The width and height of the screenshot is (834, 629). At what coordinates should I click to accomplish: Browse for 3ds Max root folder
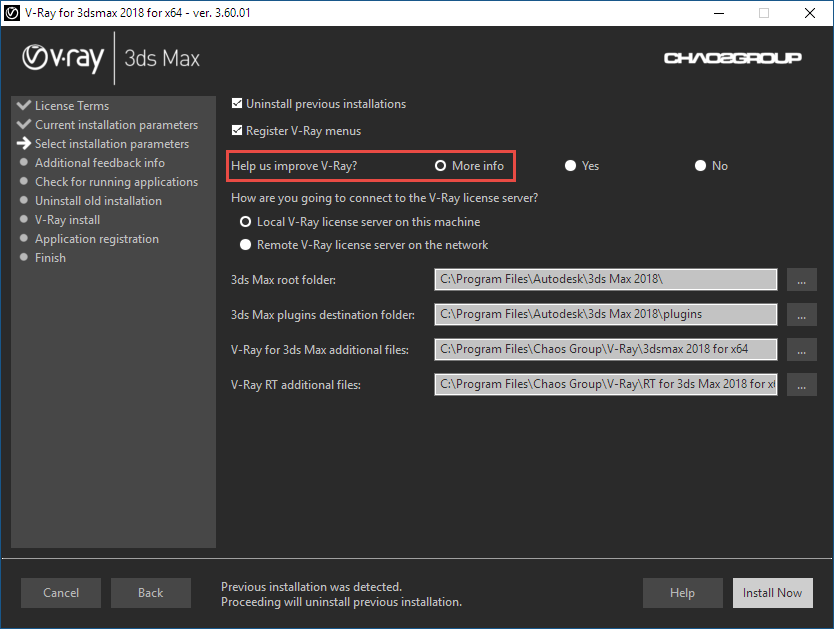point(801,279)
